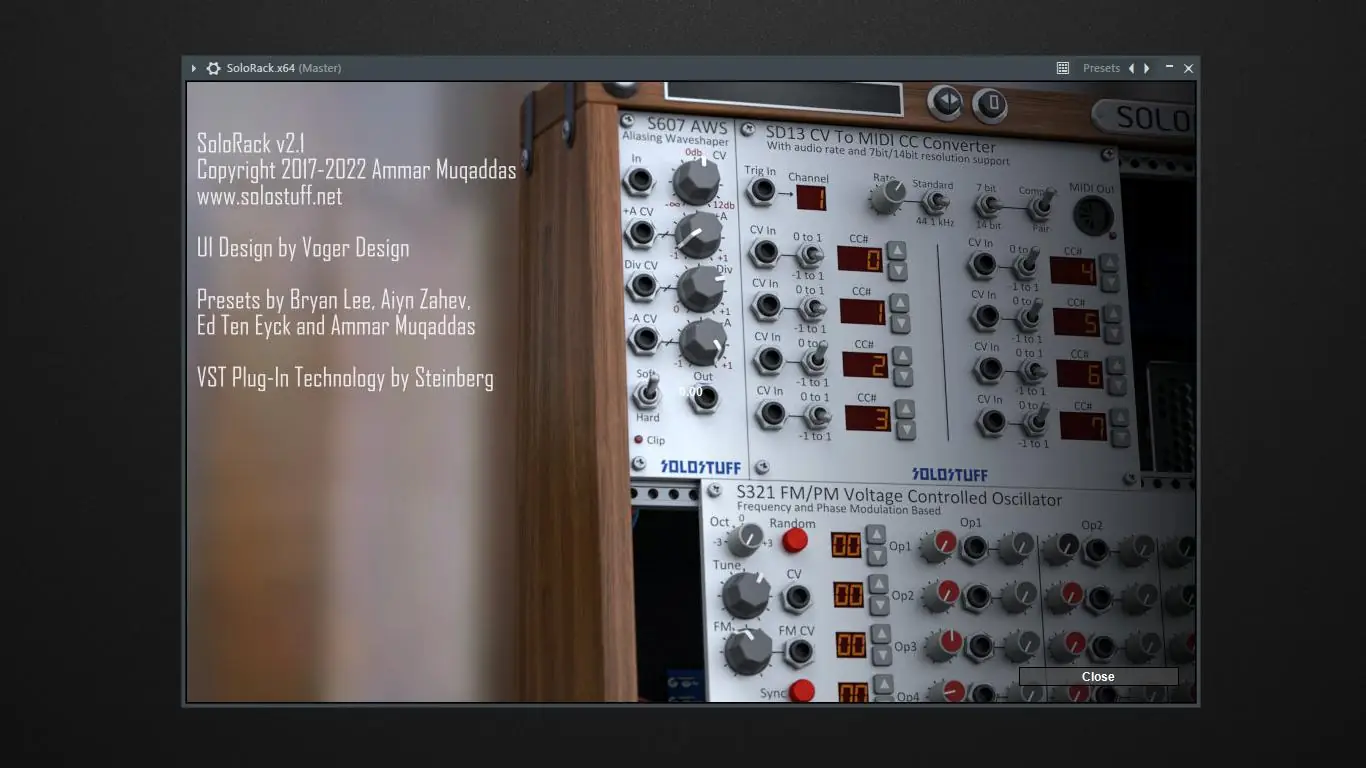The image size is (1366, 768).
Task: Click the www.solostuff.net text
Action: 270,196
